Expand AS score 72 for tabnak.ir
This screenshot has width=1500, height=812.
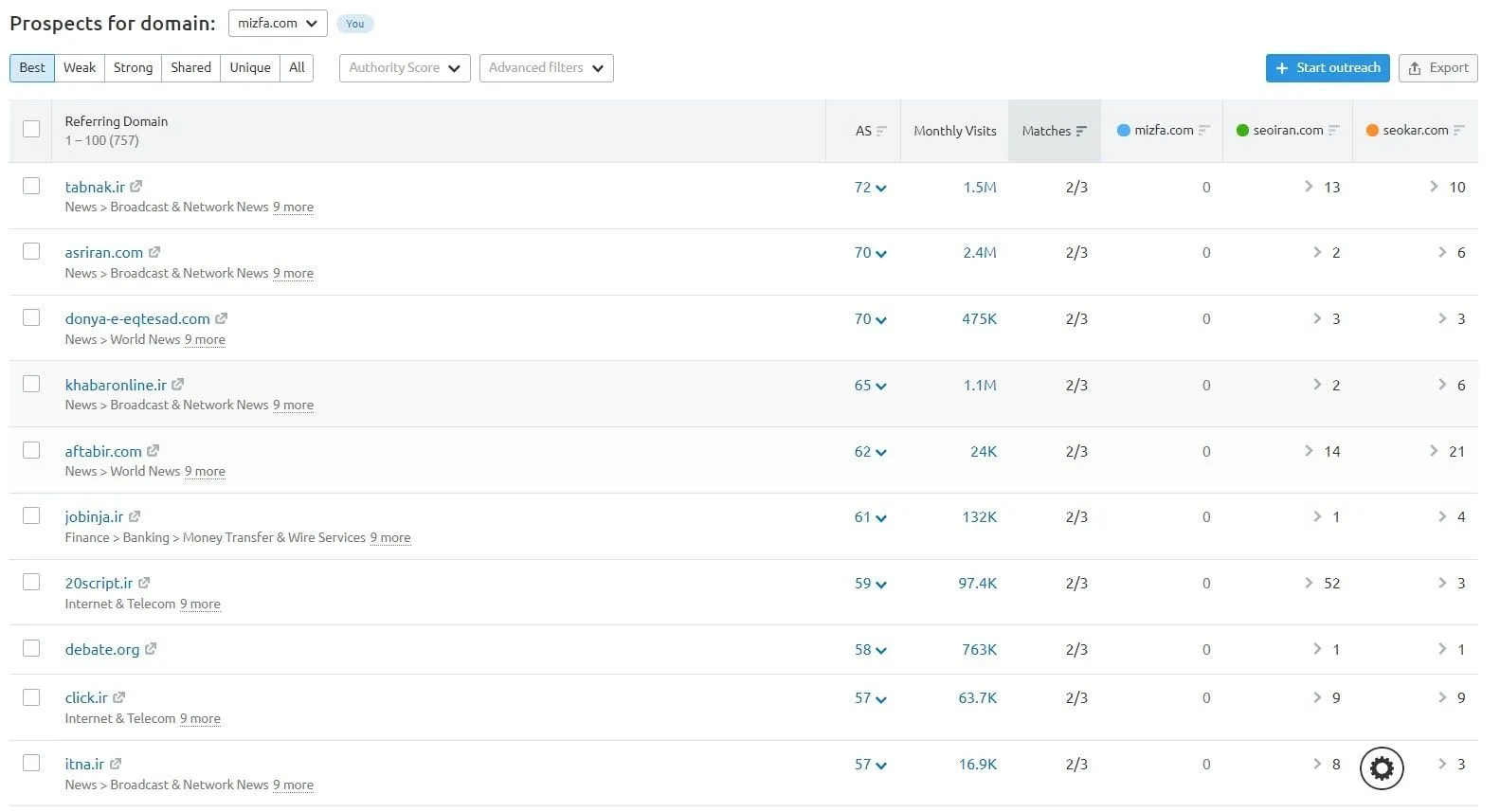(x=870, y=188)
